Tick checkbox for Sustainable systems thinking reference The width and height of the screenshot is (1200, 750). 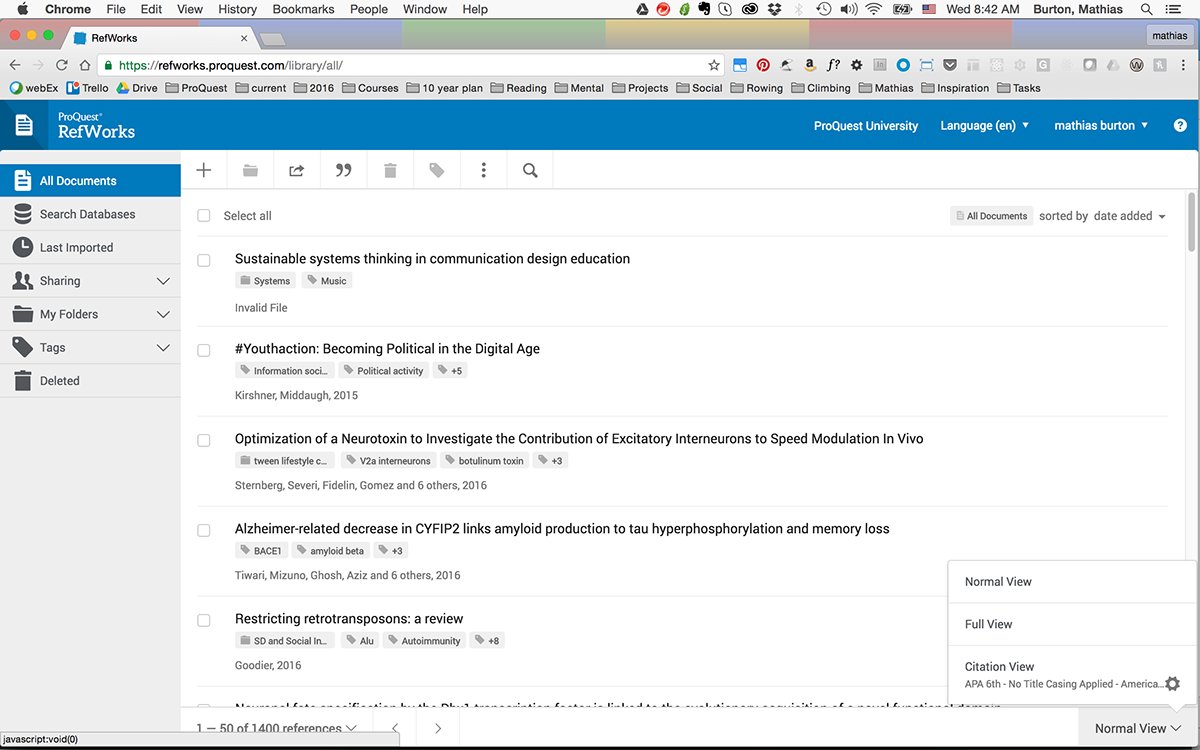204,260
